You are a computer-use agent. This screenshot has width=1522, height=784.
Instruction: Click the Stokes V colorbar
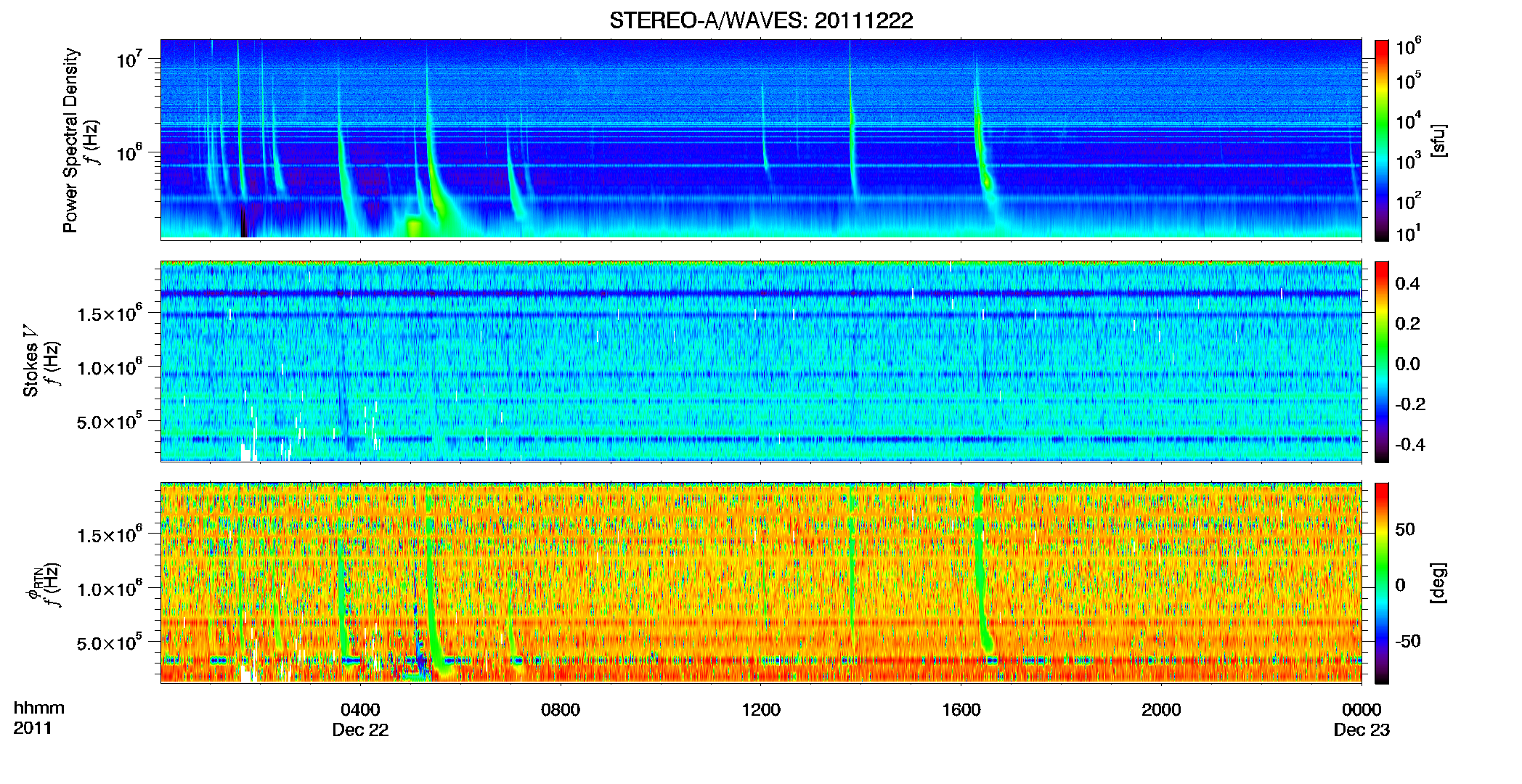pyautogui.click(x=1381, y=362)
